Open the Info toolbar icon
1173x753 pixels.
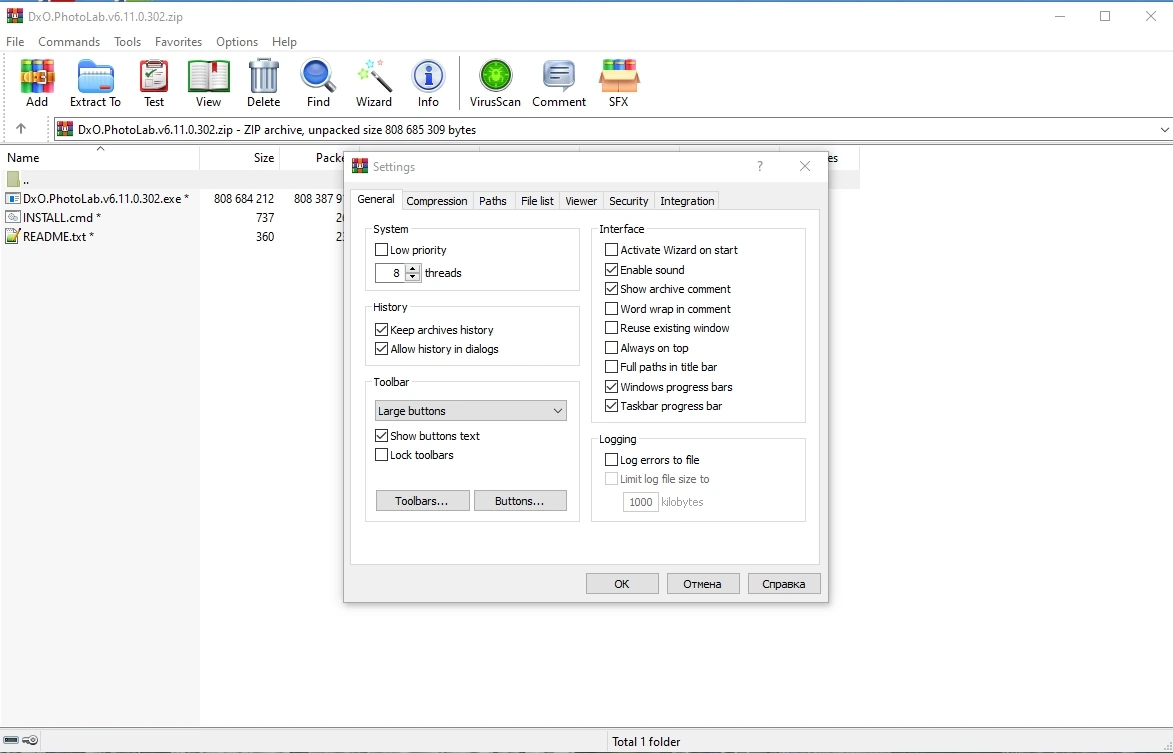tap(428, 76)
